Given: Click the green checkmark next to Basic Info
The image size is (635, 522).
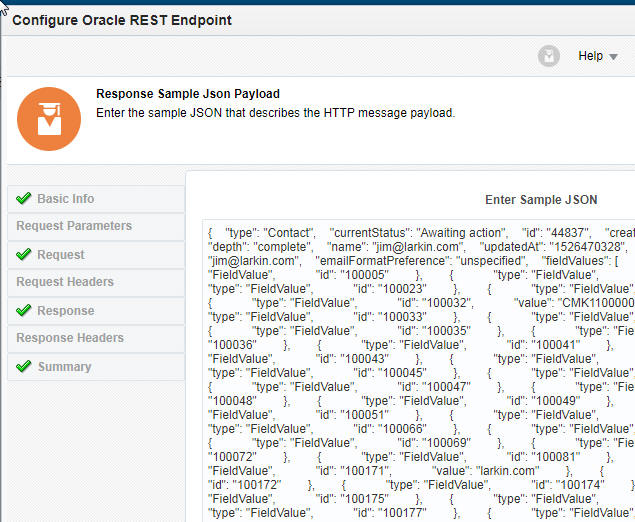Looking at the screenshot, I should click(23, 198).
